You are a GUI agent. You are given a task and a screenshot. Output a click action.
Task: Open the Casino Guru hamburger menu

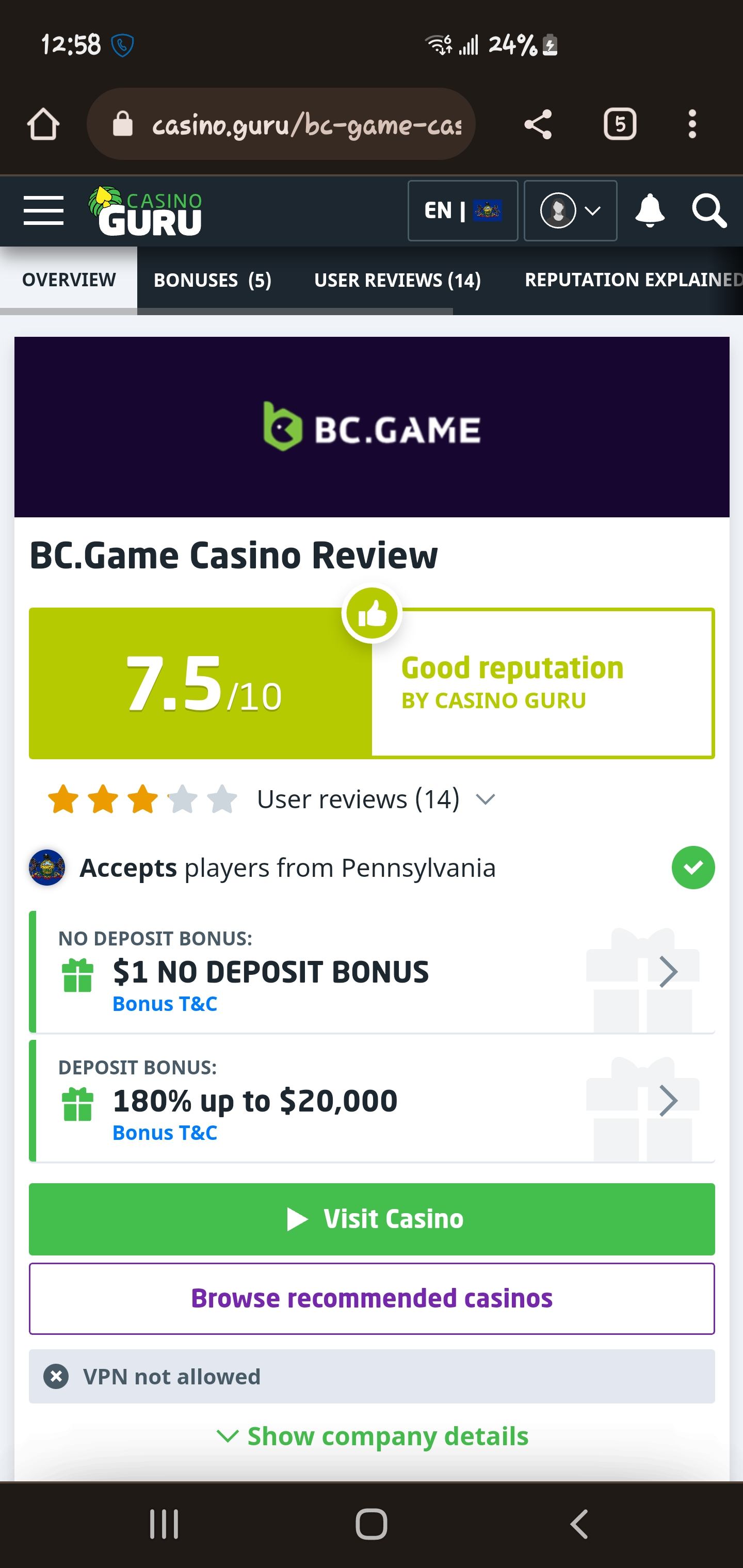click(43, 210)
